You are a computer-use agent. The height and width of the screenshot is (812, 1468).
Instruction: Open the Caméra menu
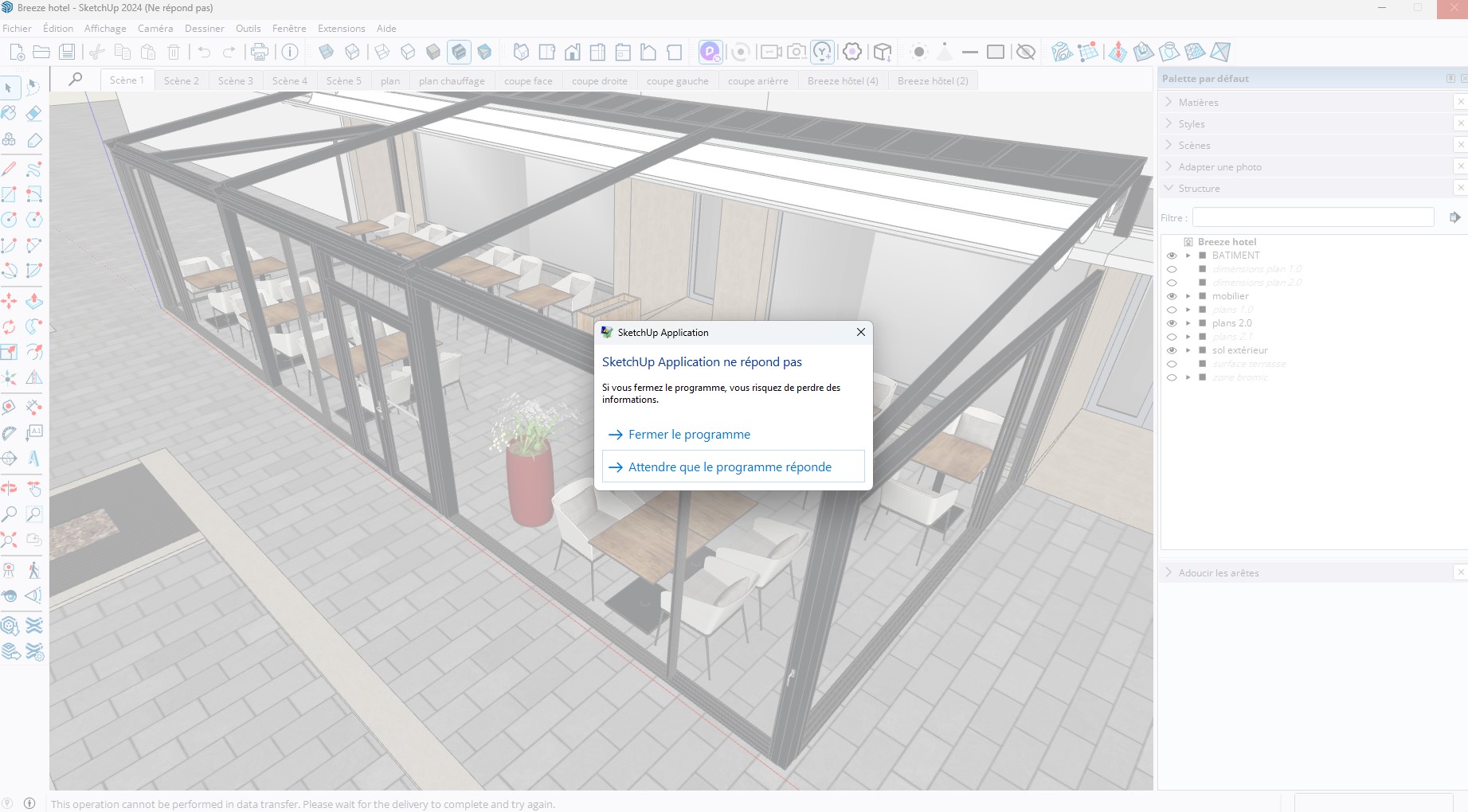click(x=155, y=28)
